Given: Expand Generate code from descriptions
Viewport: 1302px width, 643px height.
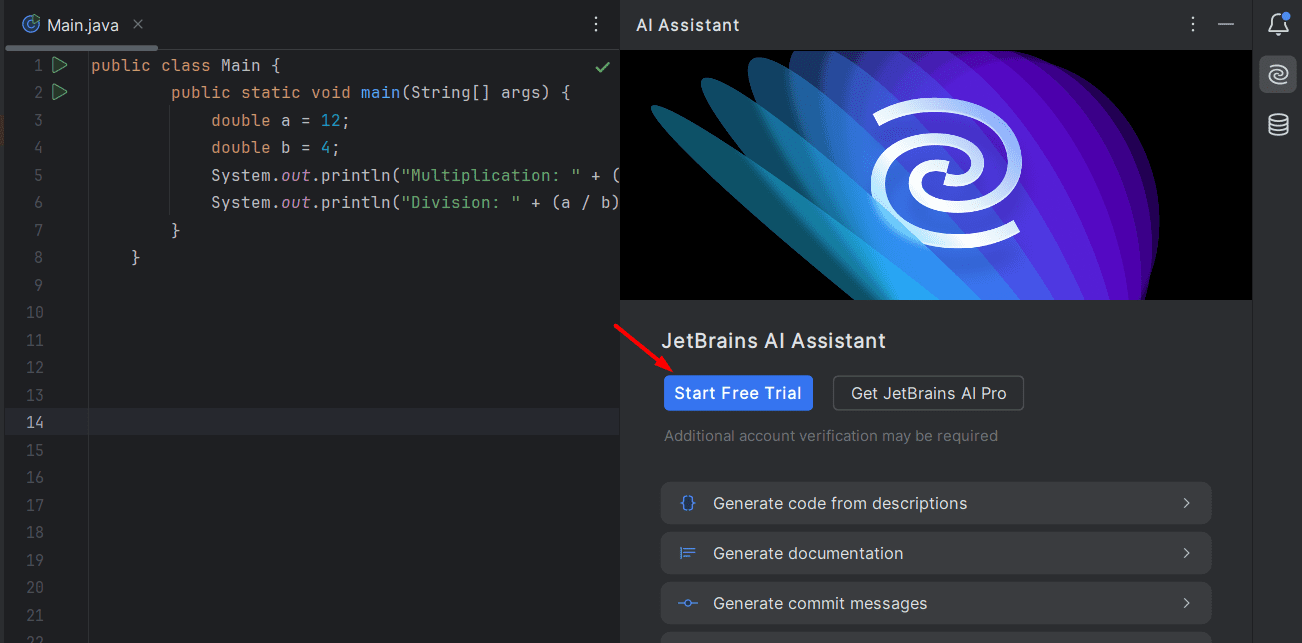Looking at the screenshot, I should coord(936,503).
